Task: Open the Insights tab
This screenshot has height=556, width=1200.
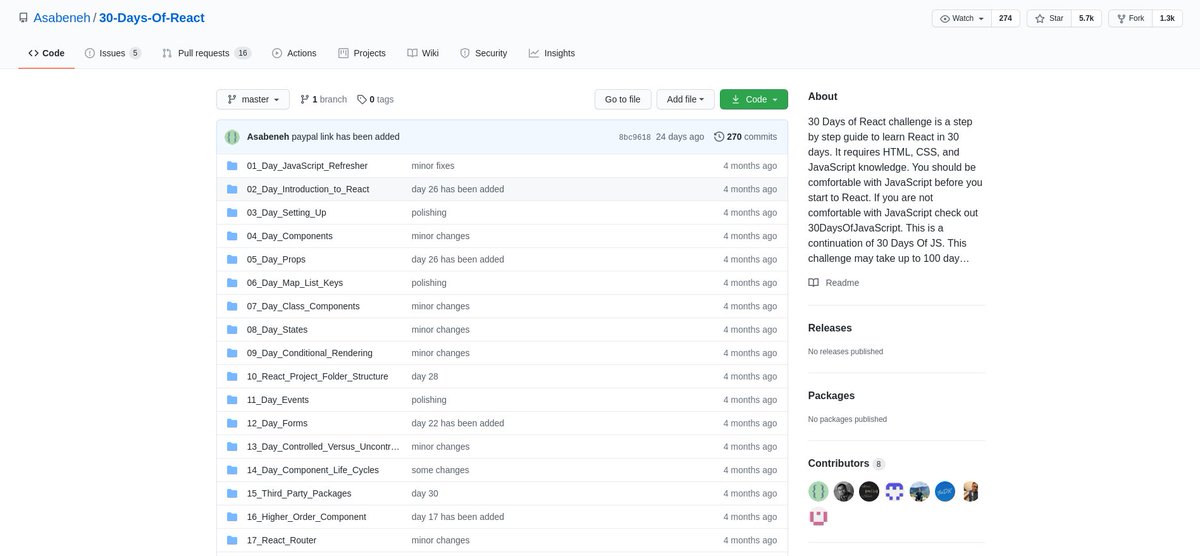Action: (x=551, y=53)
